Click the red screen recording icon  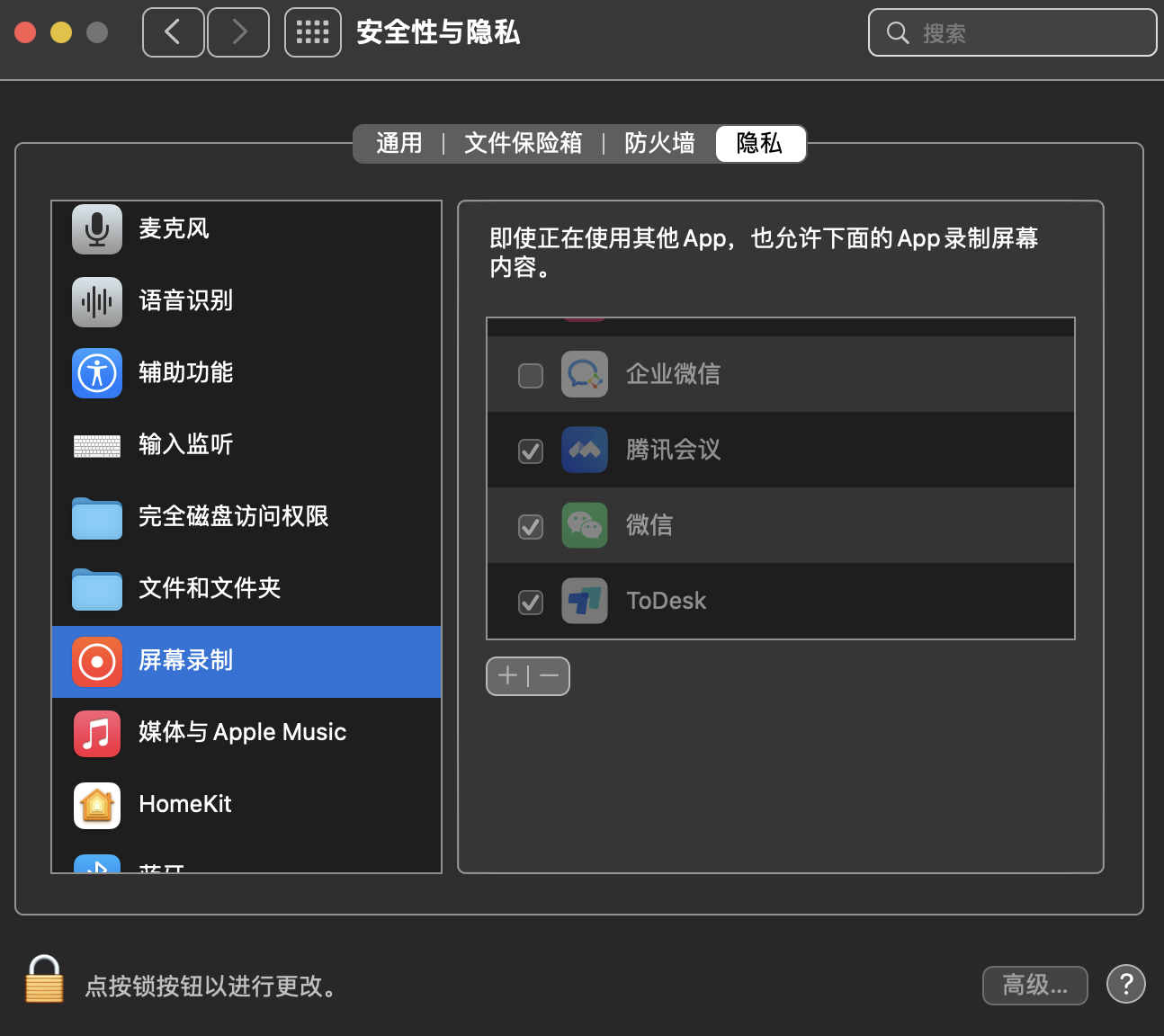(97, 662)
